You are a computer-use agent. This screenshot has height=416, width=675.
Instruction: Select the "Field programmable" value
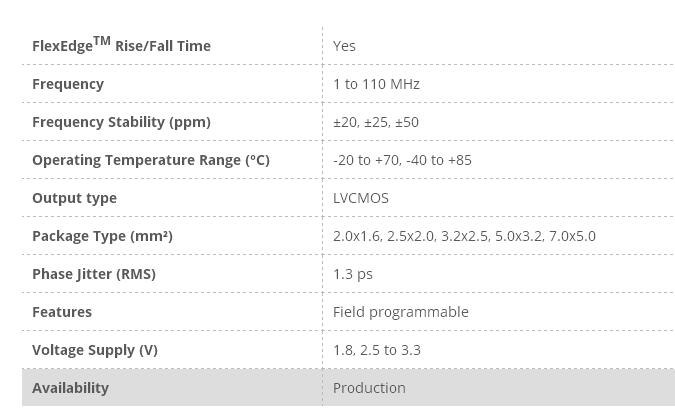401,312
